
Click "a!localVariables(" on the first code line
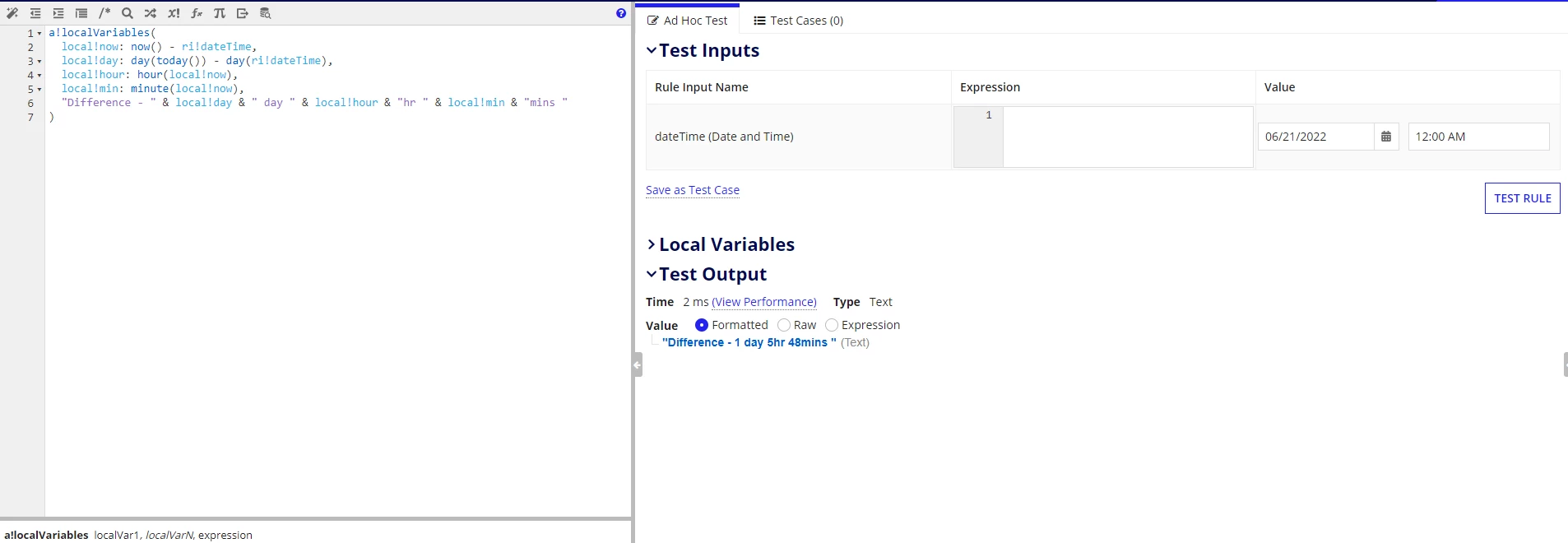102,33
